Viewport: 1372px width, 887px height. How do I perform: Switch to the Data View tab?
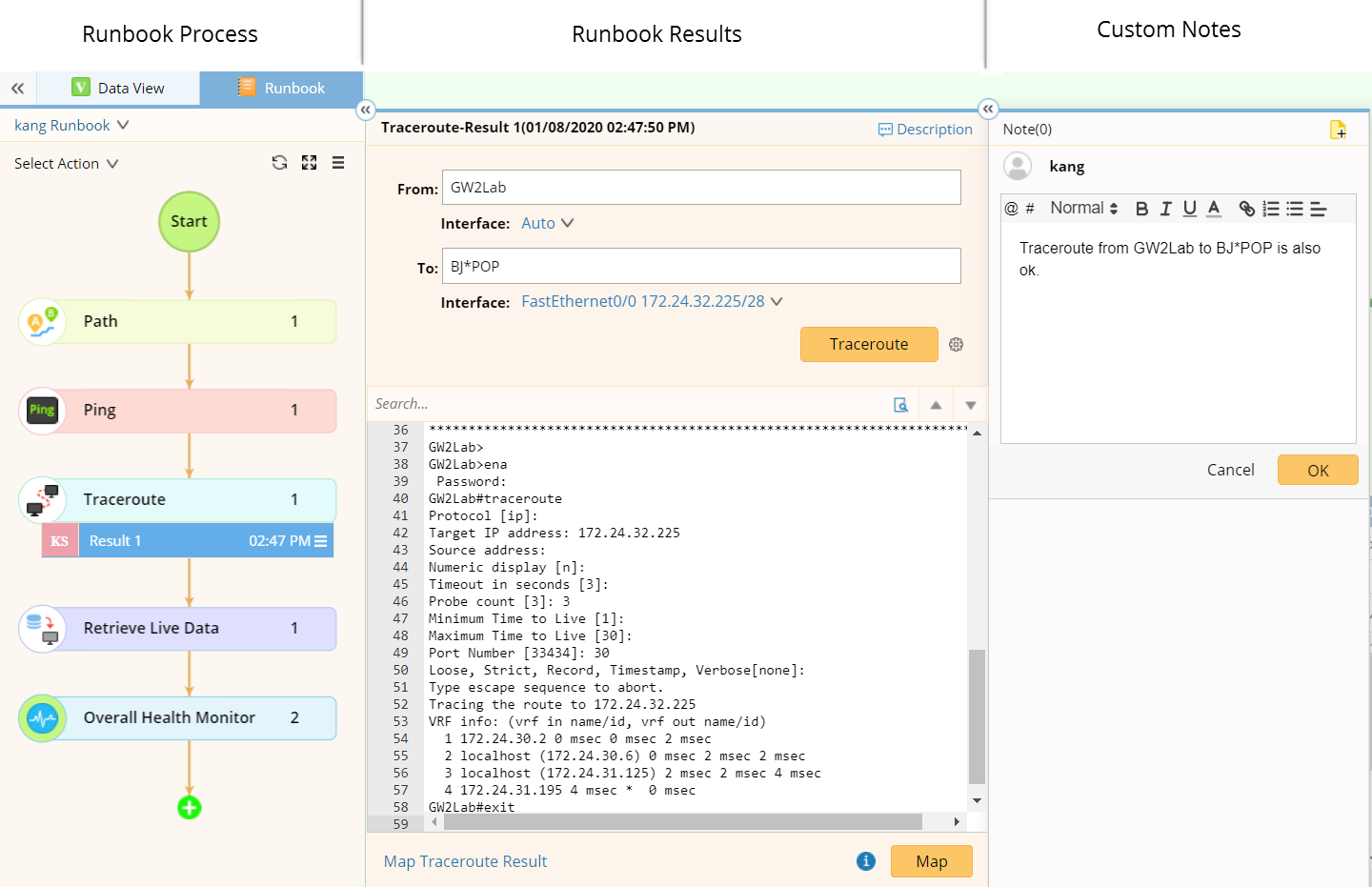point(118,88)
